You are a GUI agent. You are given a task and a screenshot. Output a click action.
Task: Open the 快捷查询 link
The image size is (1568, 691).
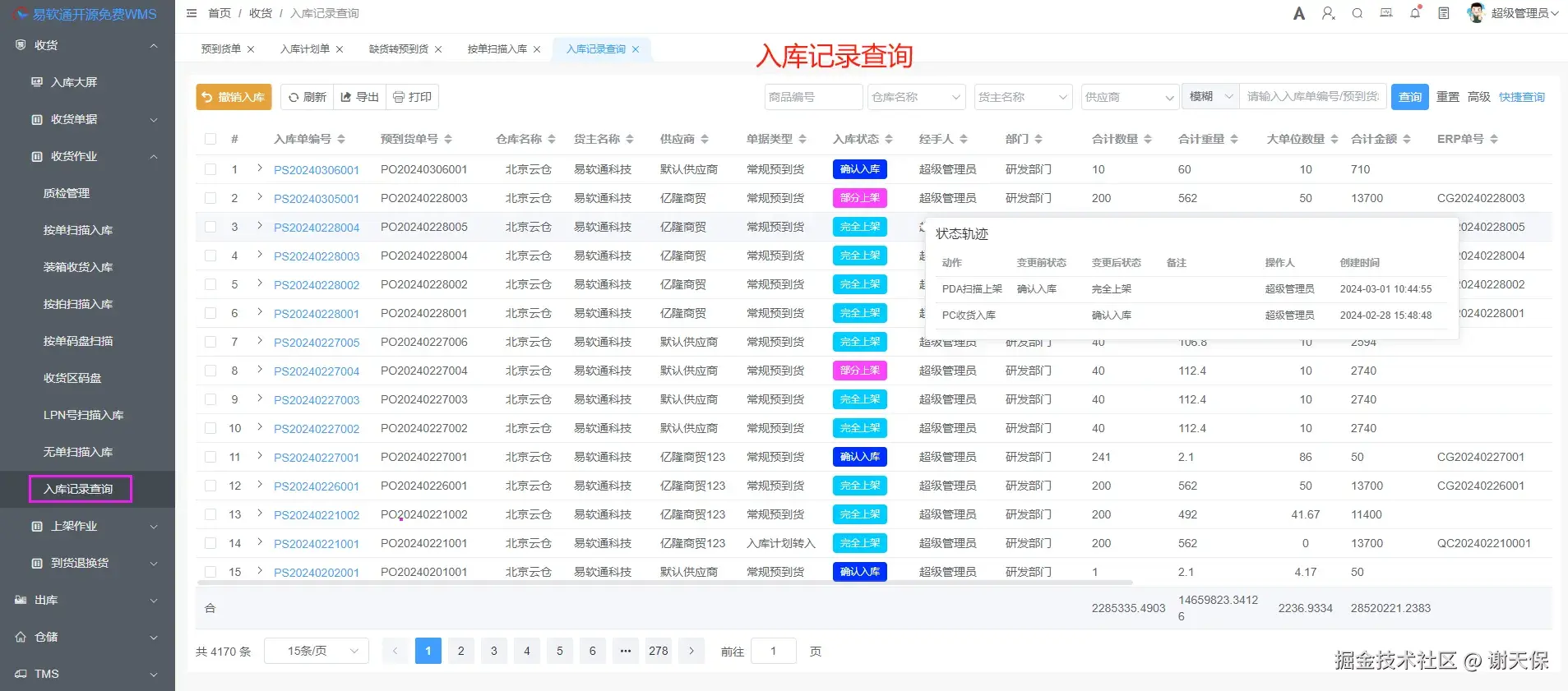[x=1522, y=97]
